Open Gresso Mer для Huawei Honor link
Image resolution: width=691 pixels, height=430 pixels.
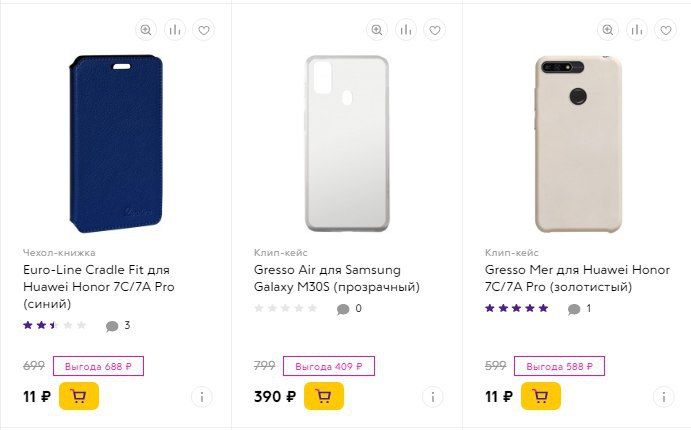[x=577, y=278]
